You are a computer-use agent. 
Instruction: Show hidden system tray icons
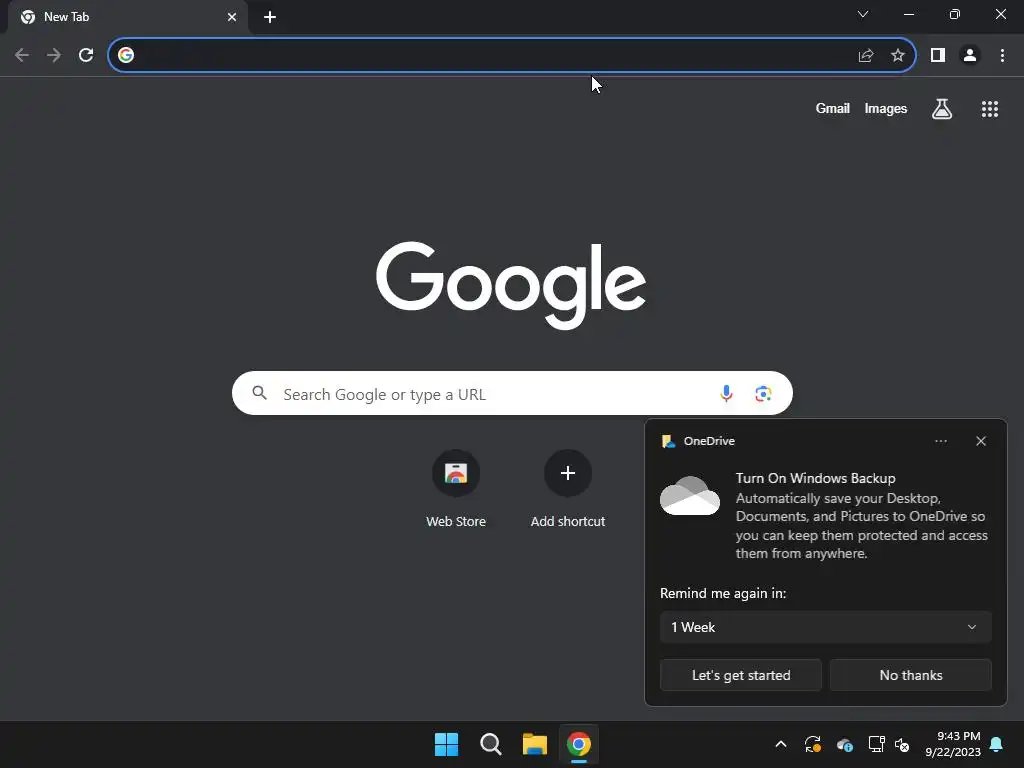[780, 744]
